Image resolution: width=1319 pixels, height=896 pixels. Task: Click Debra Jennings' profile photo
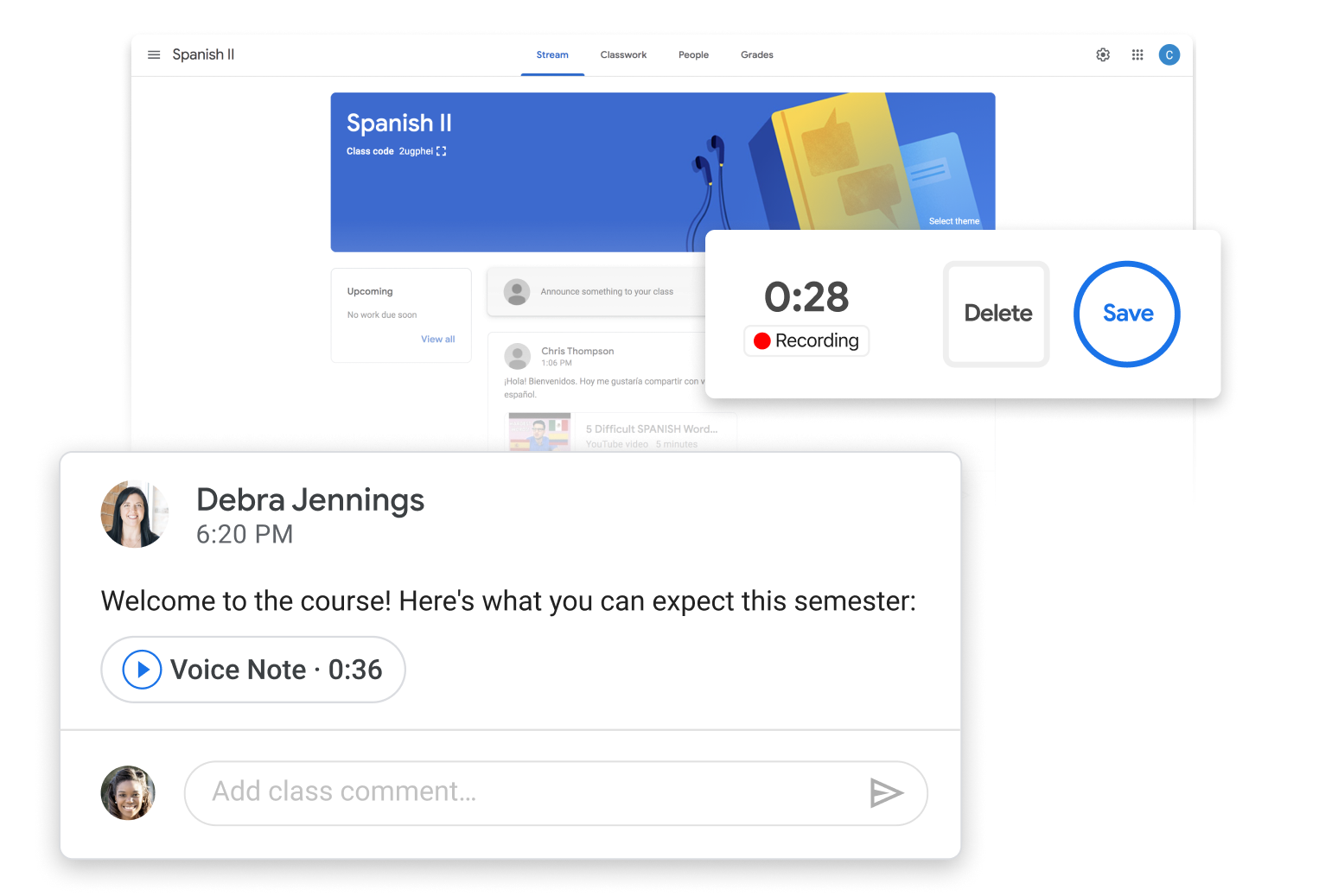click(135, 514)
